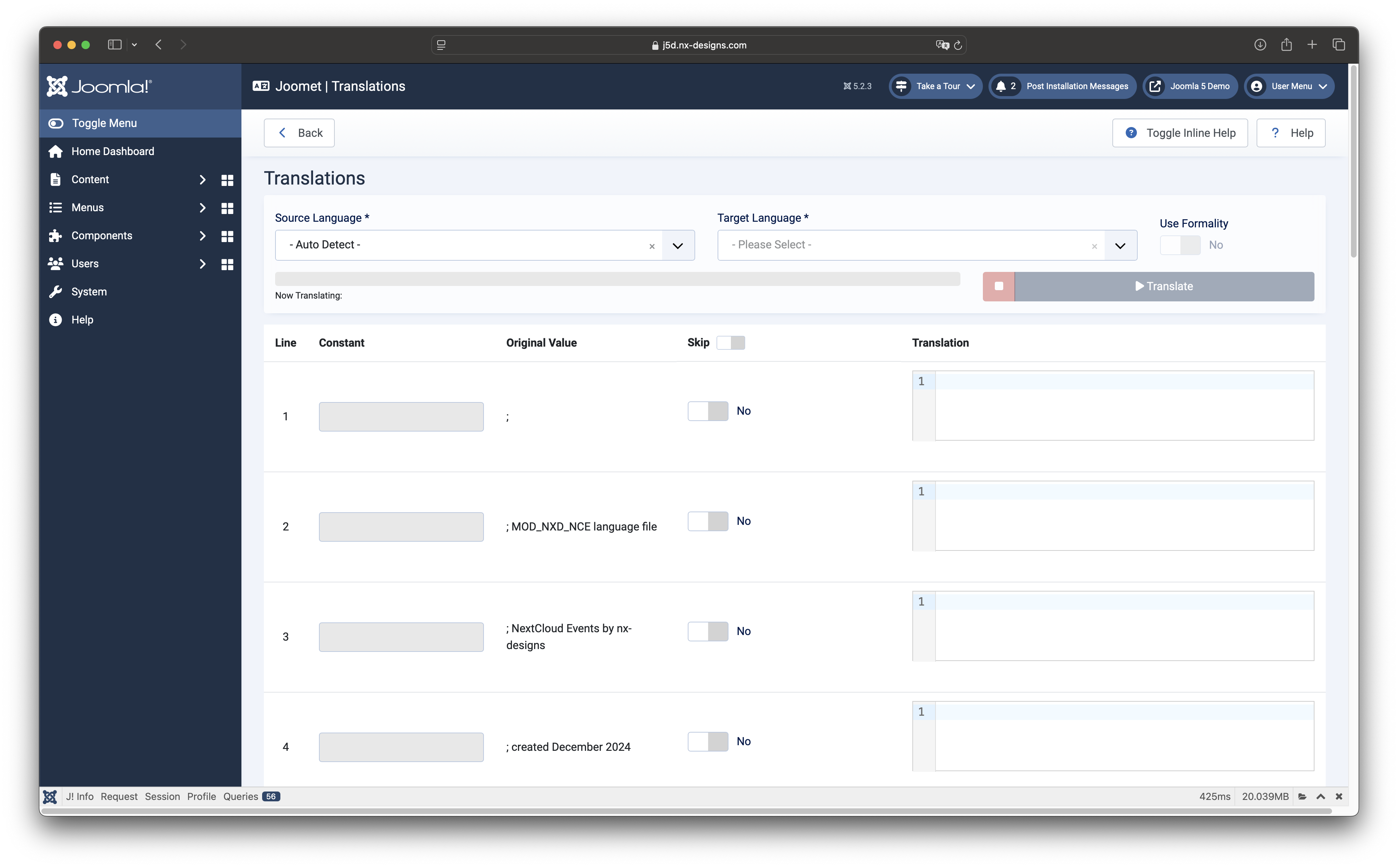Open J! Info debug tab

(79, 797)
